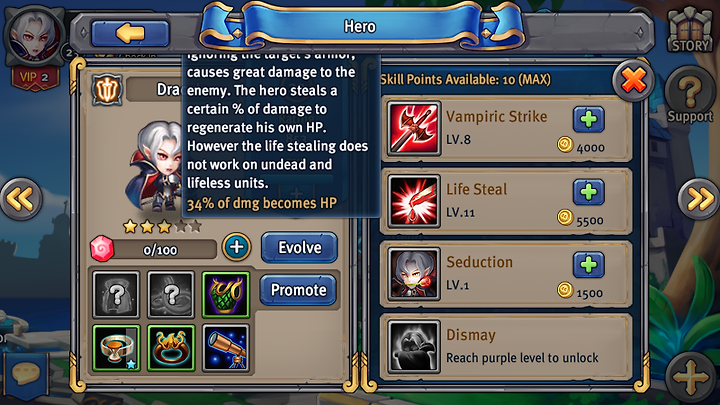Click the Promote button
Viewport: 720px width, 405px height.
298,290
